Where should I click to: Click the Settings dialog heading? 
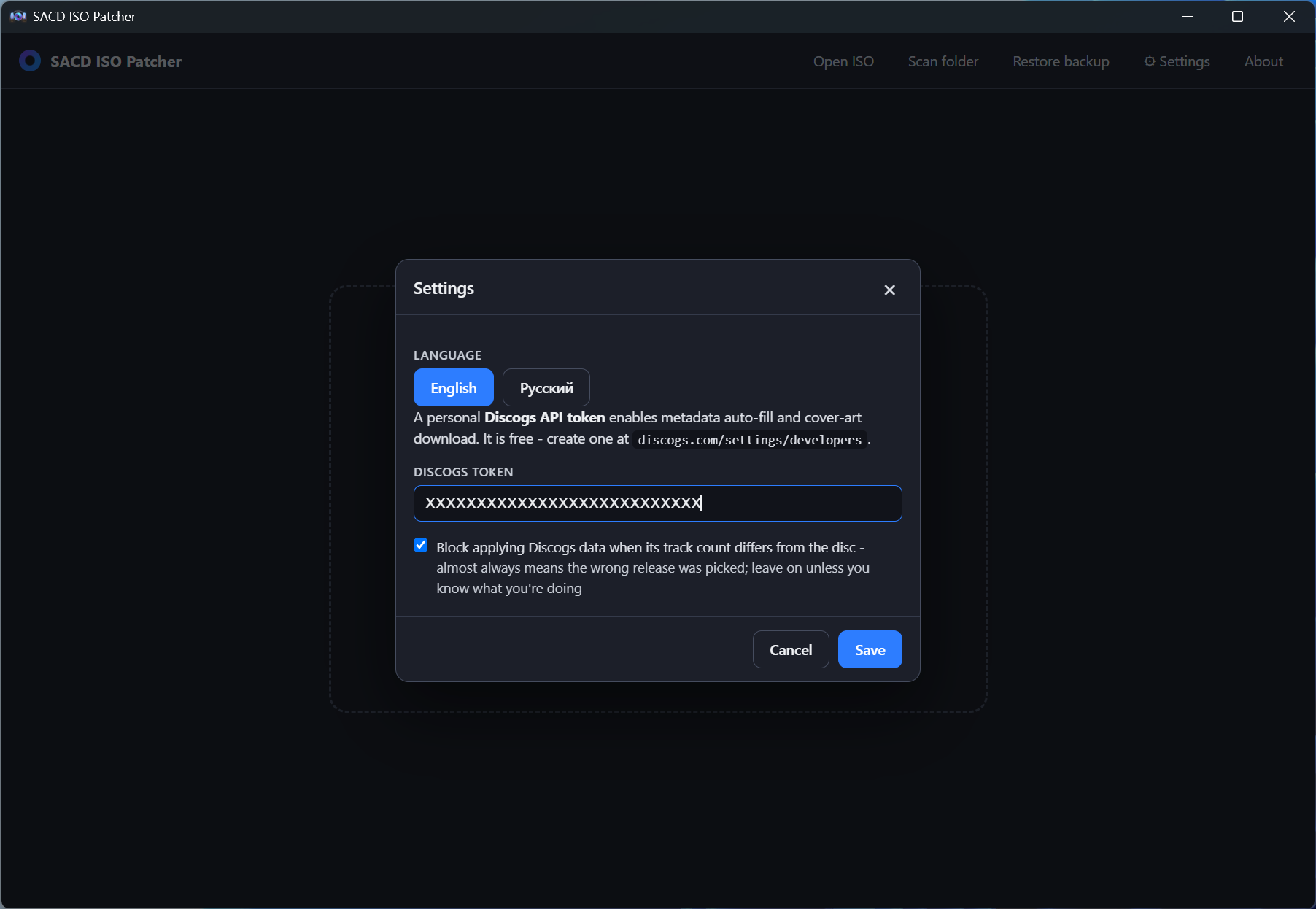[444, 288]
